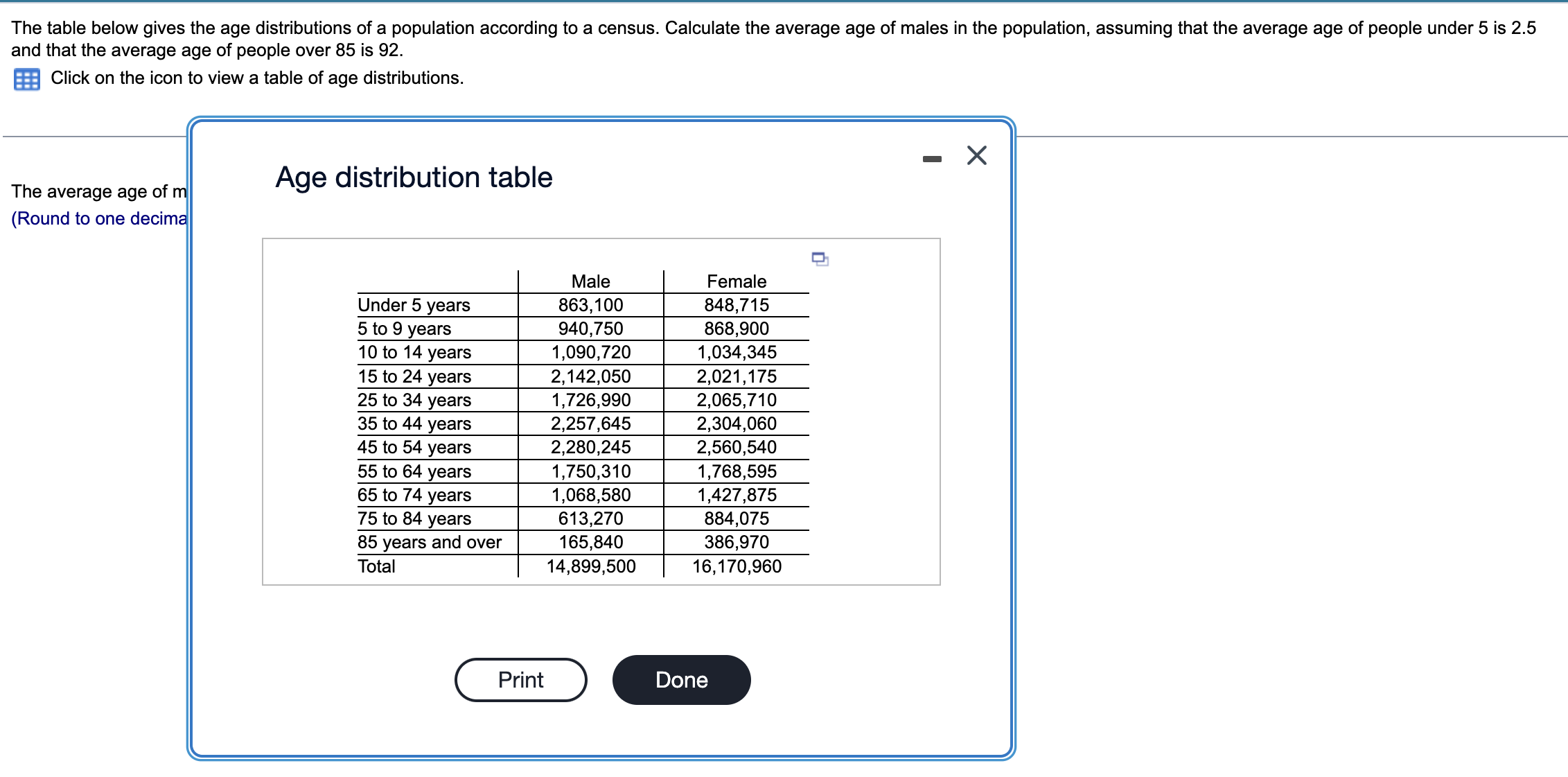Select the Male column header

coord(590,281)
